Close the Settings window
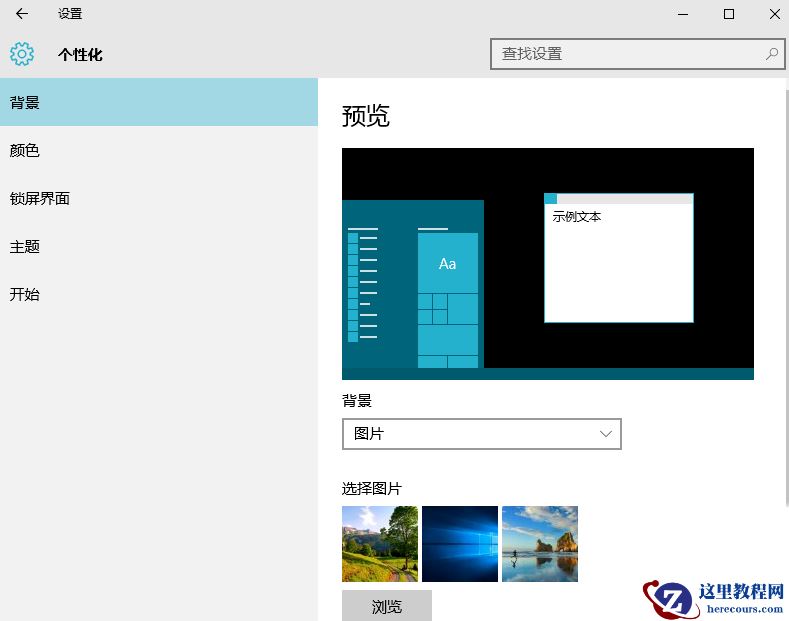Image resolution: width=789 pixels, height=621 pixels. [775, 14]
